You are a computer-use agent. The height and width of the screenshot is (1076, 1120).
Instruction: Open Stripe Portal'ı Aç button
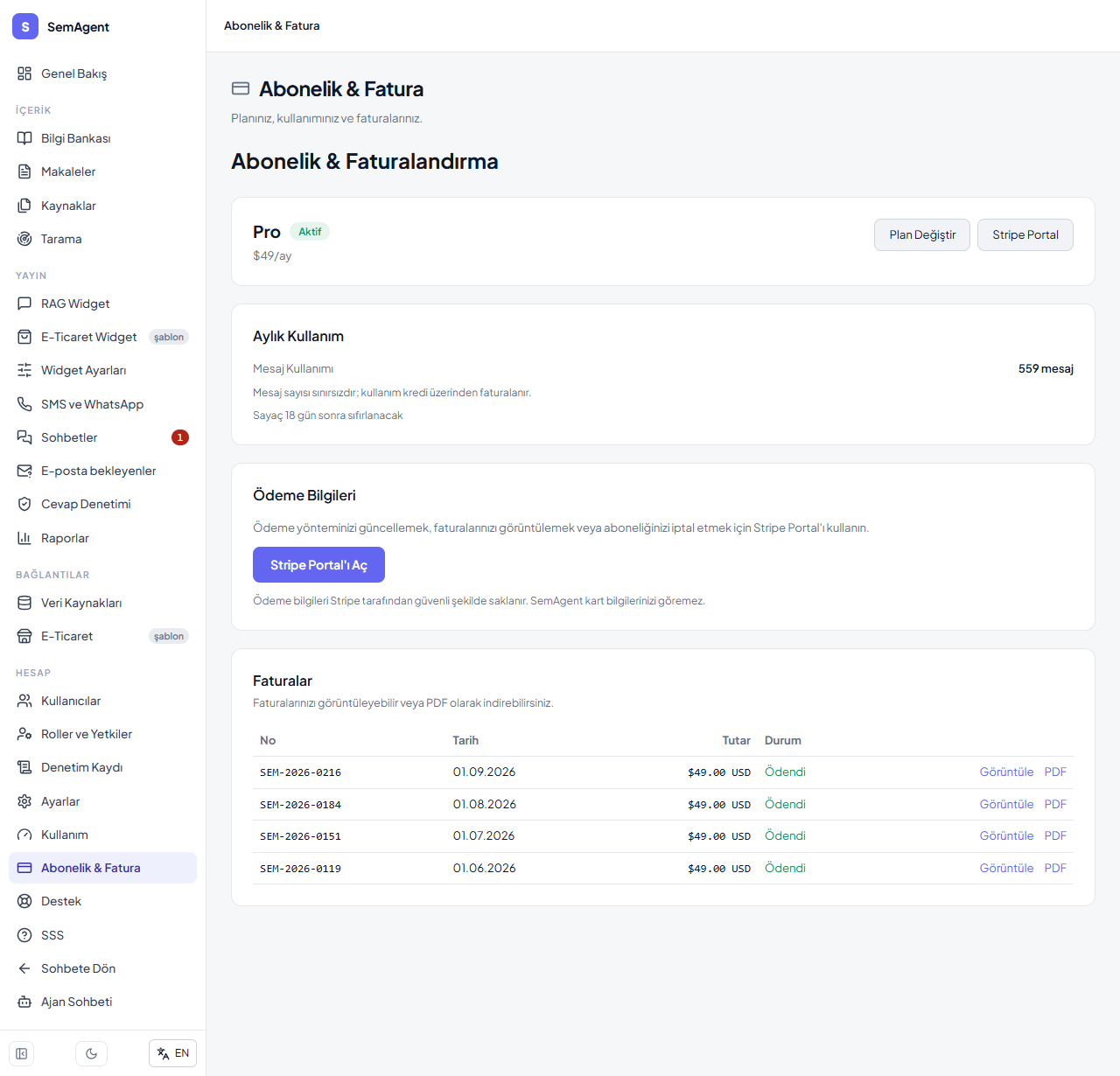pos(318,565)
